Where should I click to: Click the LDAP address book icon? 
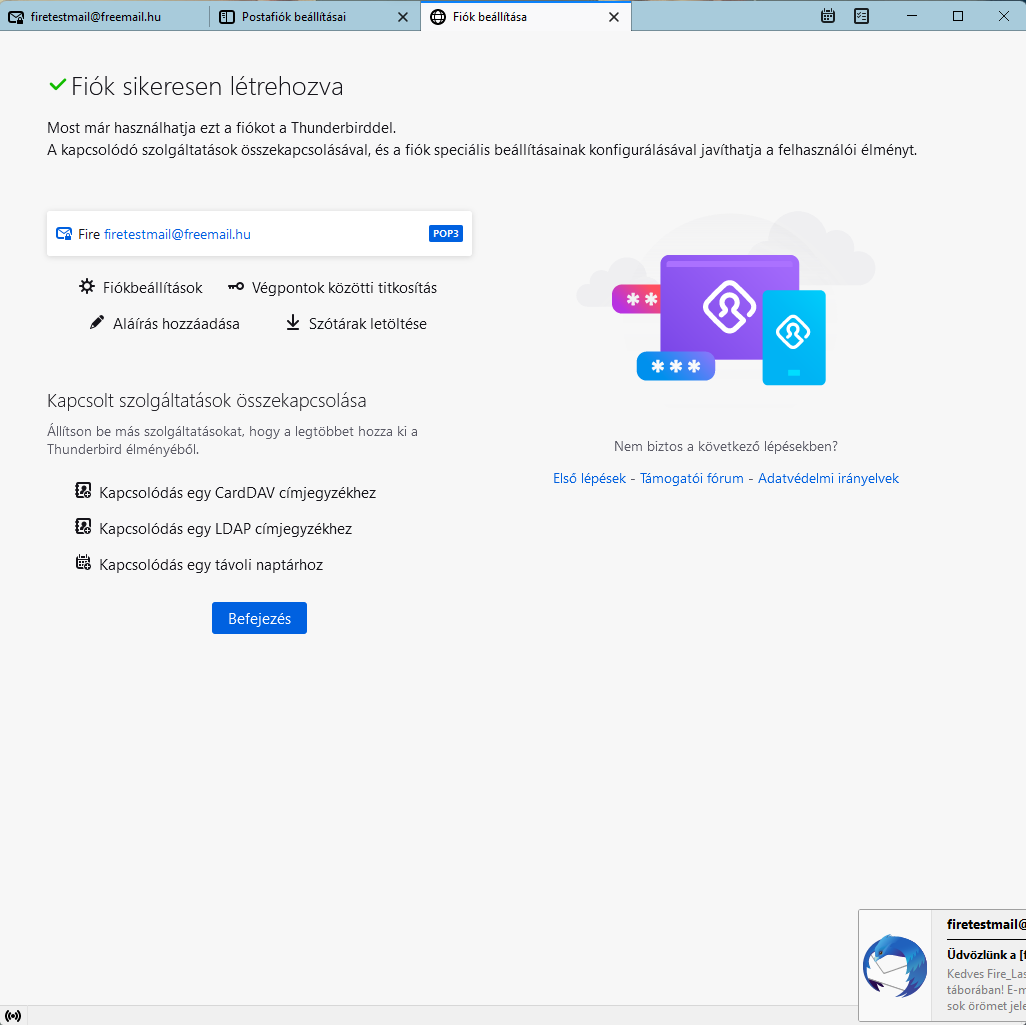pos(83,527)
